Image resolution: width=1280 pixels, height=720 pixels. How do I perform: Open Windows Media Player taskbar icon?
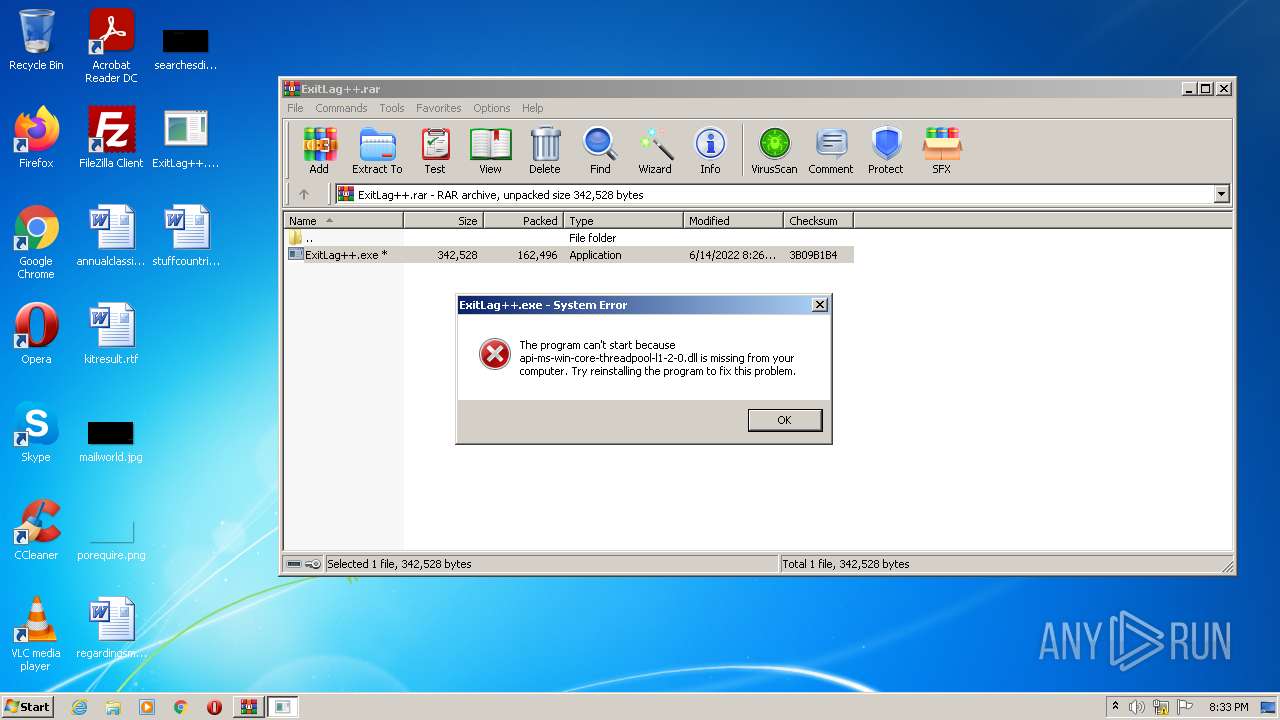click(147, 707)
